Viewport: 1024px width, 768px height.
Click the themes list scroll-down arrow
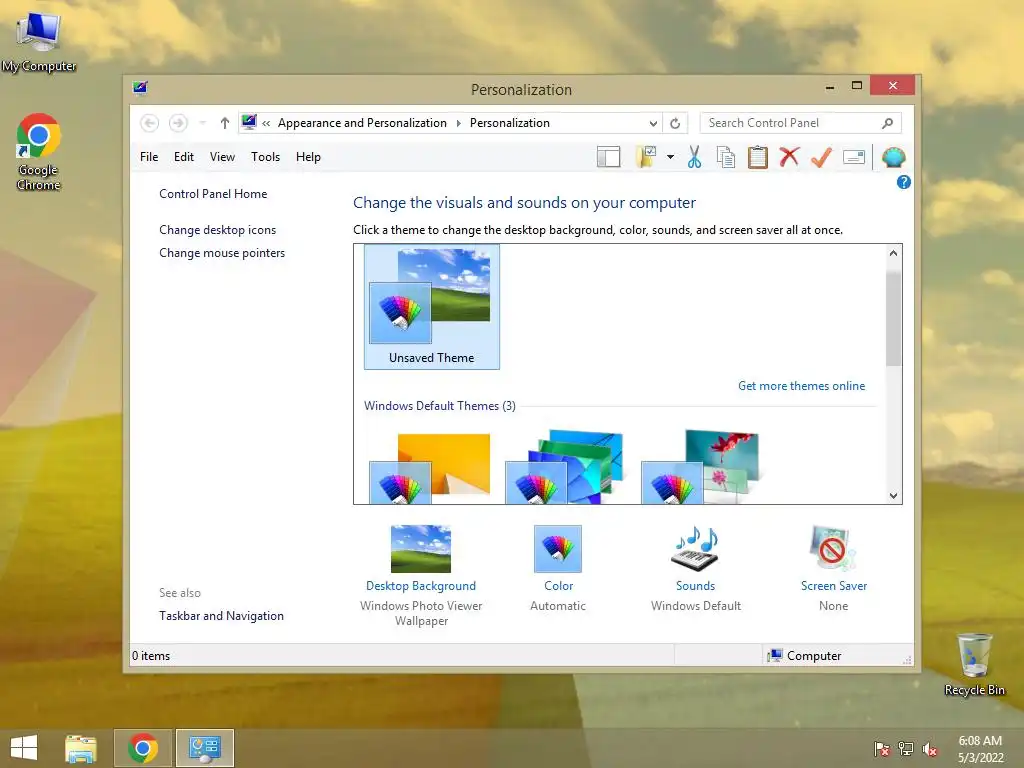coord(893,496)
